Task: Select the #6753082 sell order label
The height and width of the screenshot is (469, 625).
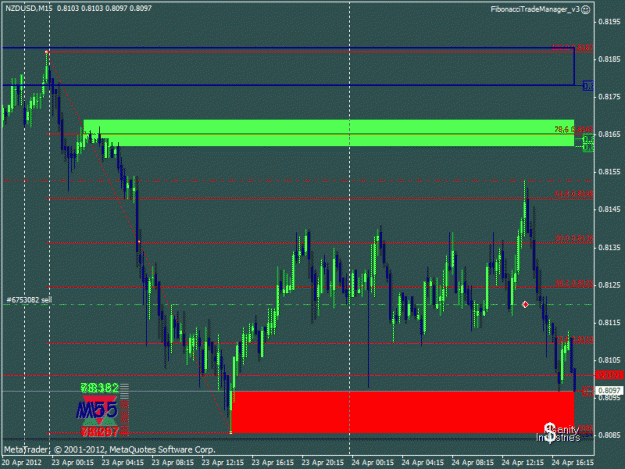Action: click(29, 300)
